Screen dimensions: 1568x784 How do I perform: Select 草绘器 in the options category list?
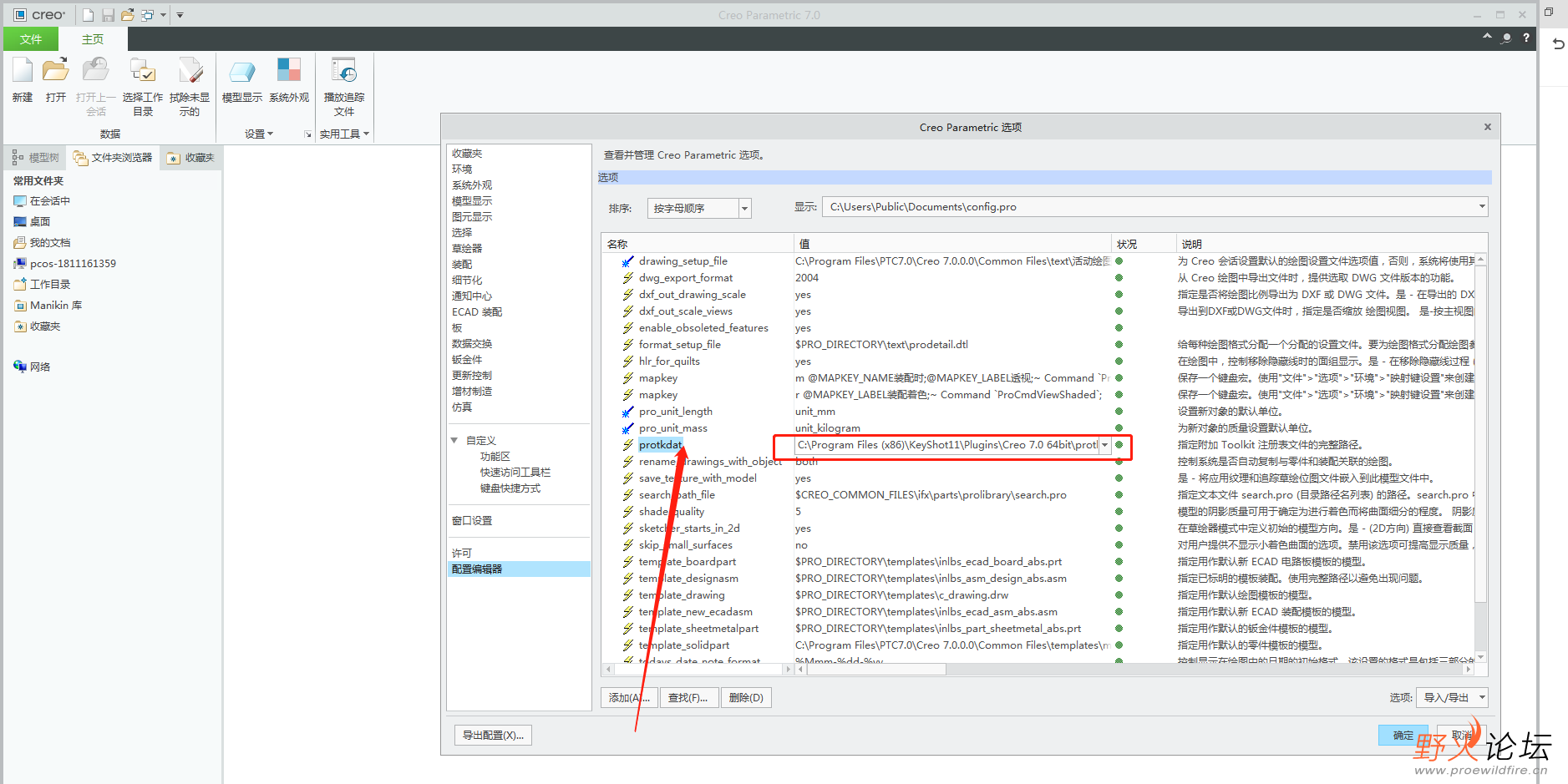click(467, 249)
